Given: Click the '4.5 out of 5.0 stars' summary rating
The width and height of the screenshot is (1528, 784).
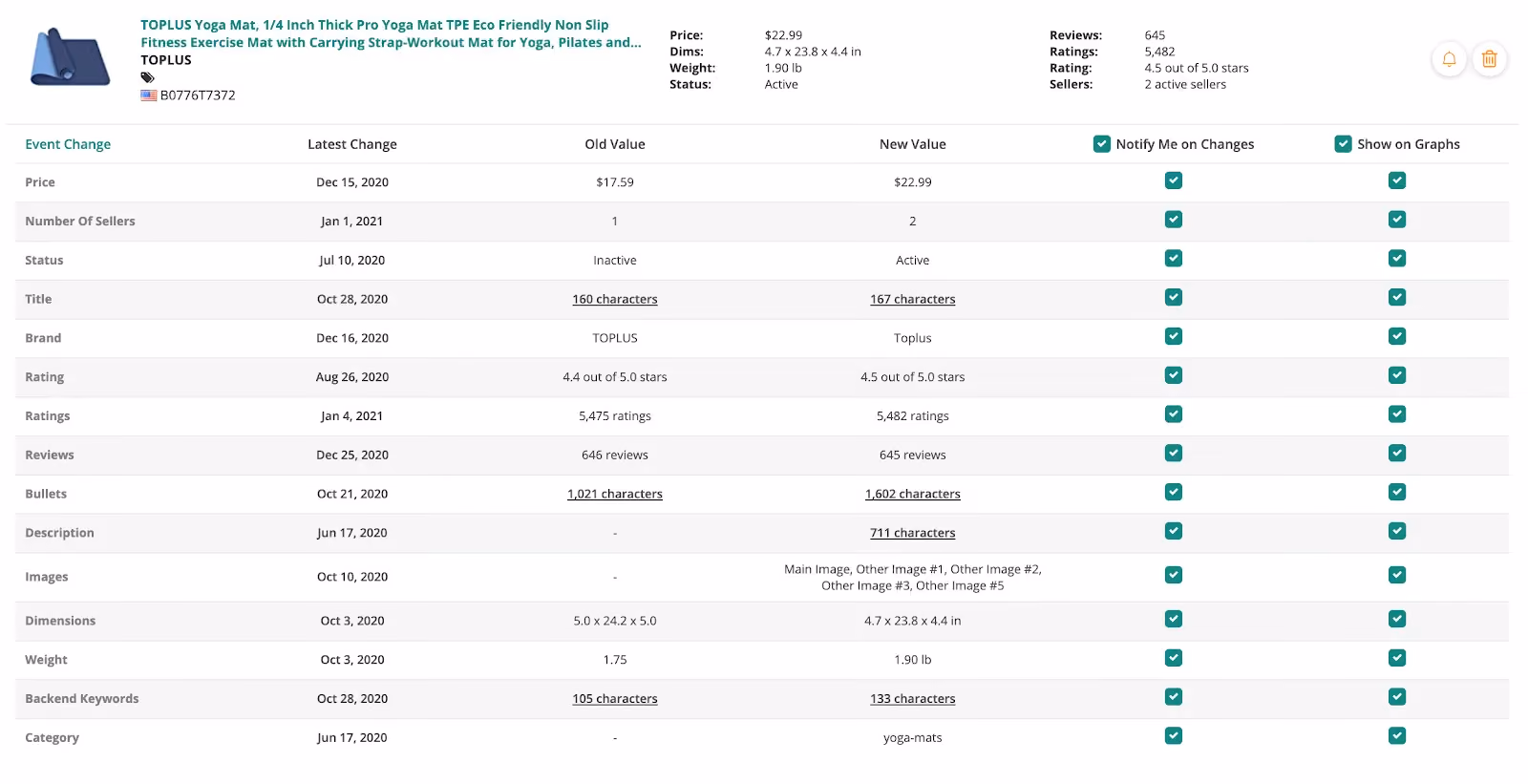Looking at the screenshot, I should click(1197, 68).
